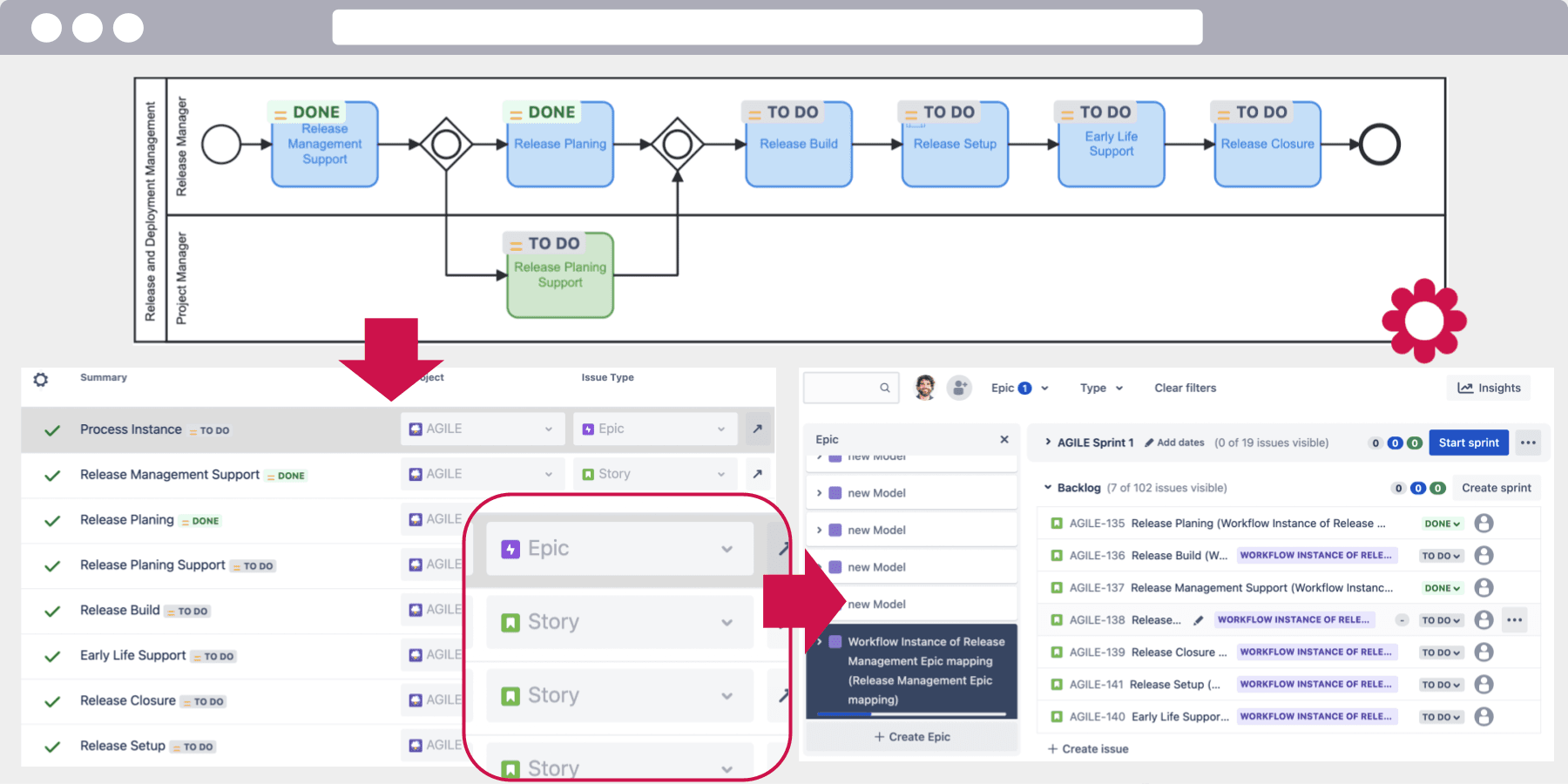Click the edit pencil on AGILE-138
The width and height of the screenshot is (1568, 784).
point(1199,620)
